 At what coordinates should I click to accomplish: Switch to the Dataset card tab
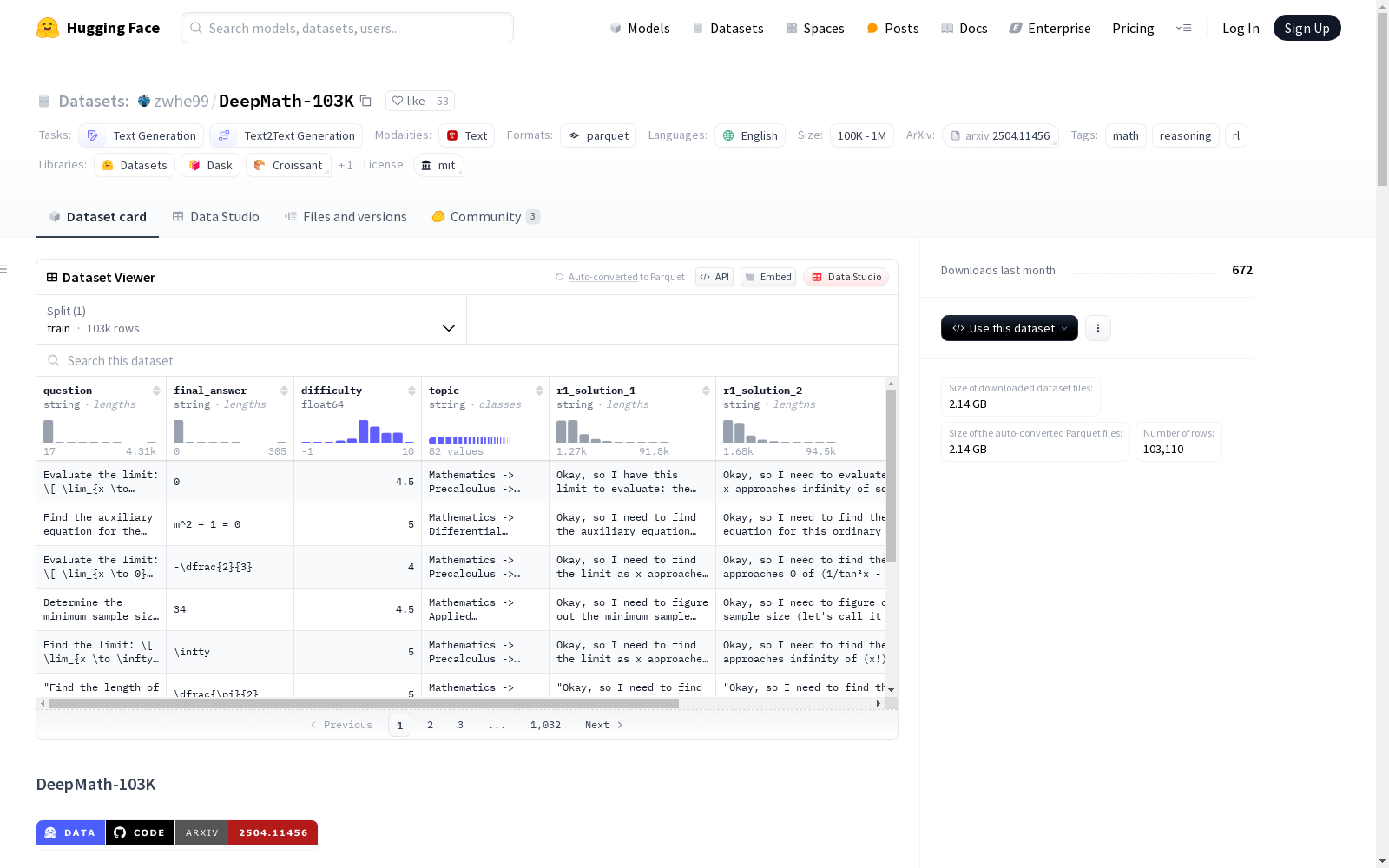97,217
